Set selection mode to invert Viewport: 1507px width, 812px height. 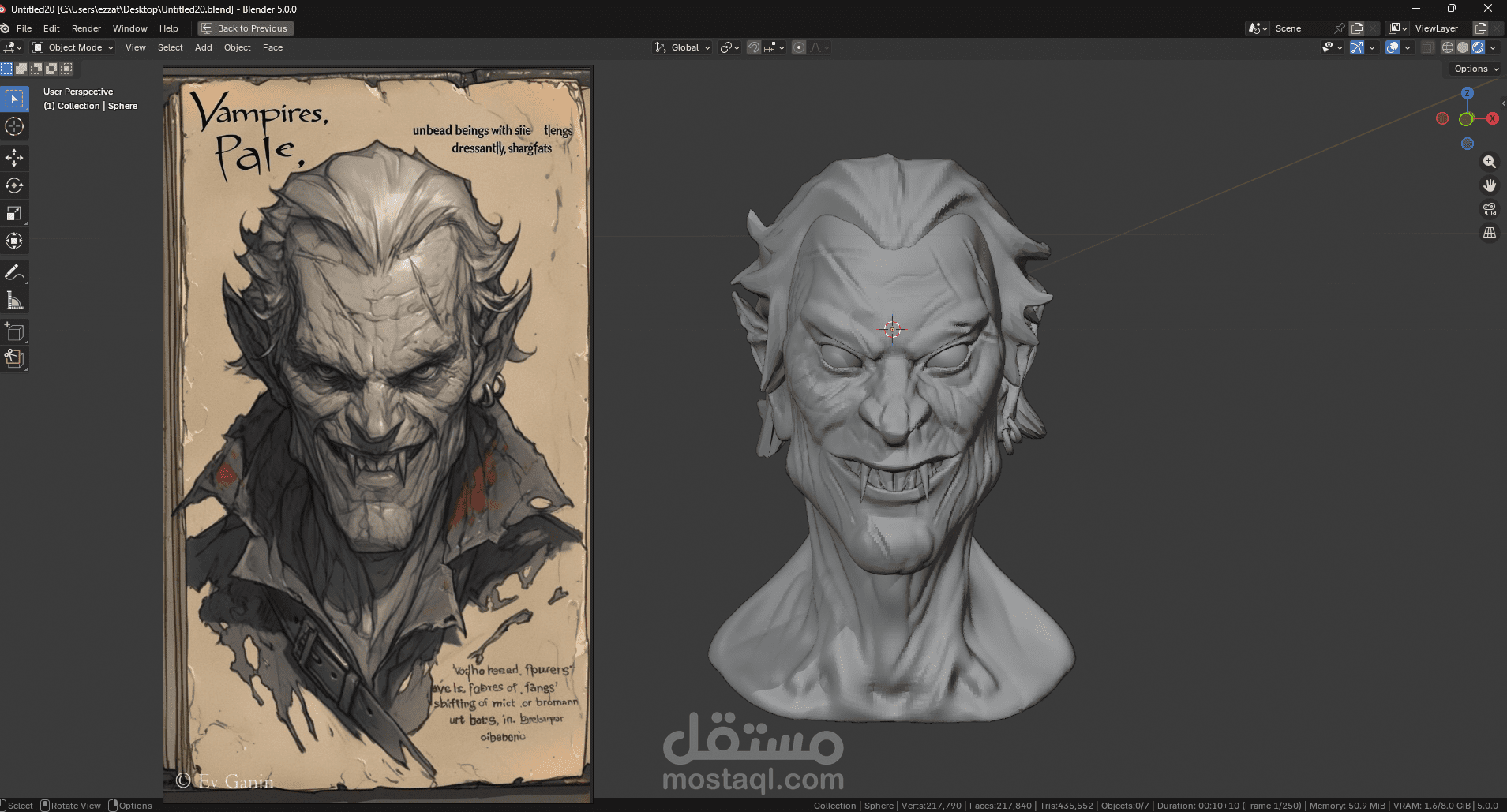tap(51, 69)
